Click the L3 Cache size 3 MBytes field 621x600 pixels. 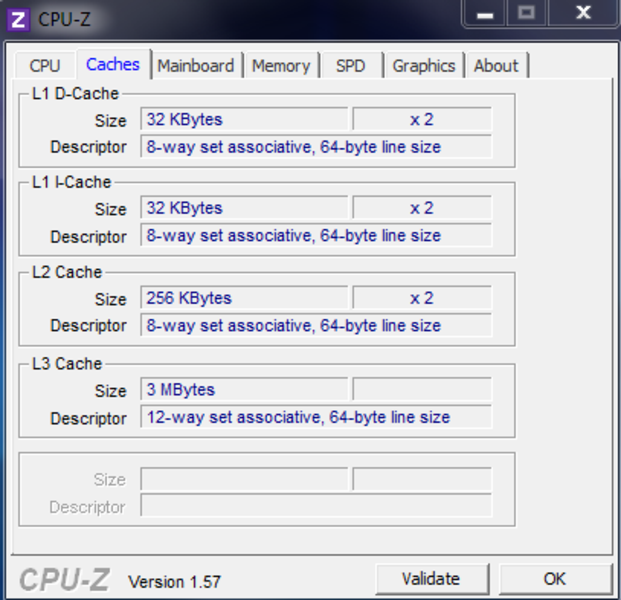click(x=244, y=389)
